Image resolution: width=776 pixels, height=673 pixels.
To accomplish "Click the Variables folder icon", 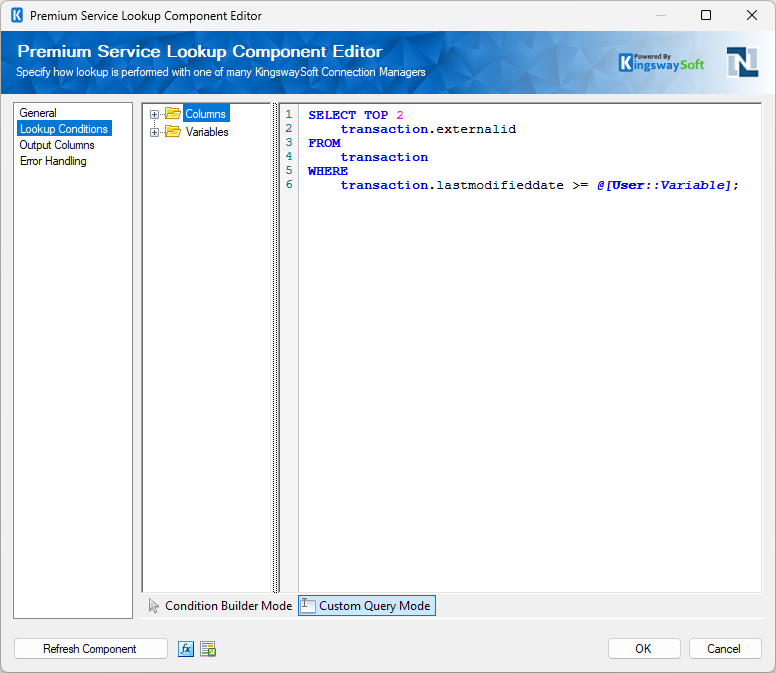I will pos(173,132).
